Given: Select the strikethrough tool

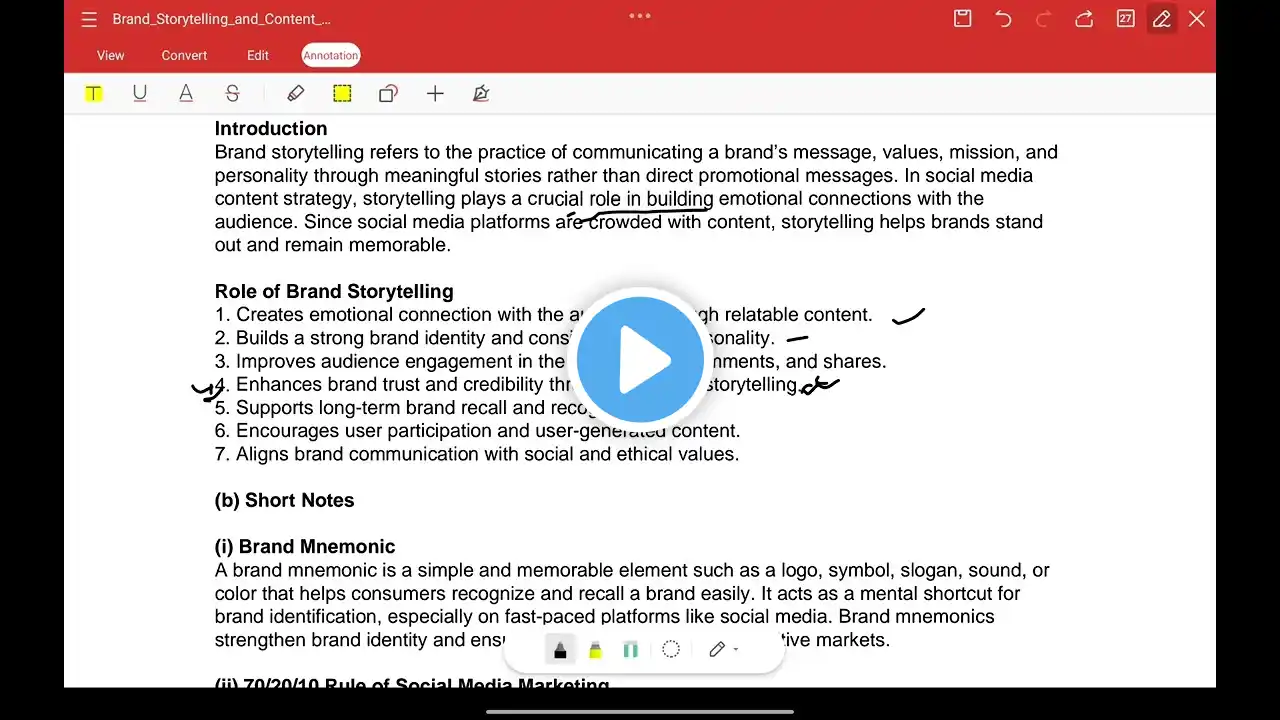Looking at the screenshot, I should click(232, 93).
